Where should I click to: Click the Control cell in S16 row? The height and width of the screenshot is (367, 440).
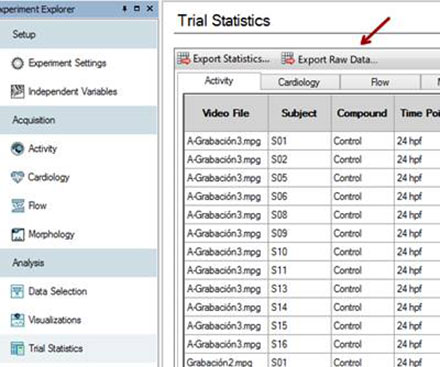pos(362,344)
